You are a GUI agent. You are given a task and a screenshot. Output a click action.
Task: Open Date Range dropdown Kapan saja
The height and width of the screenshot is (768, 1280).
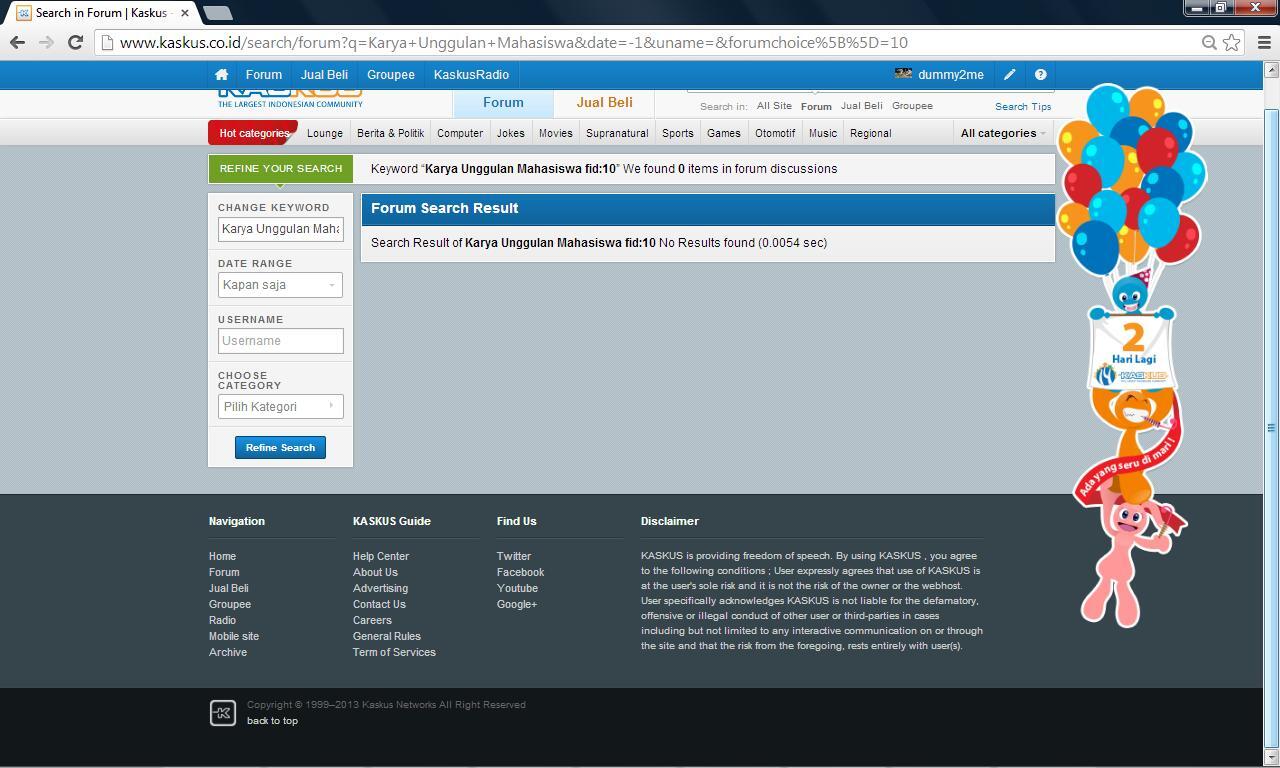(280, 285)
